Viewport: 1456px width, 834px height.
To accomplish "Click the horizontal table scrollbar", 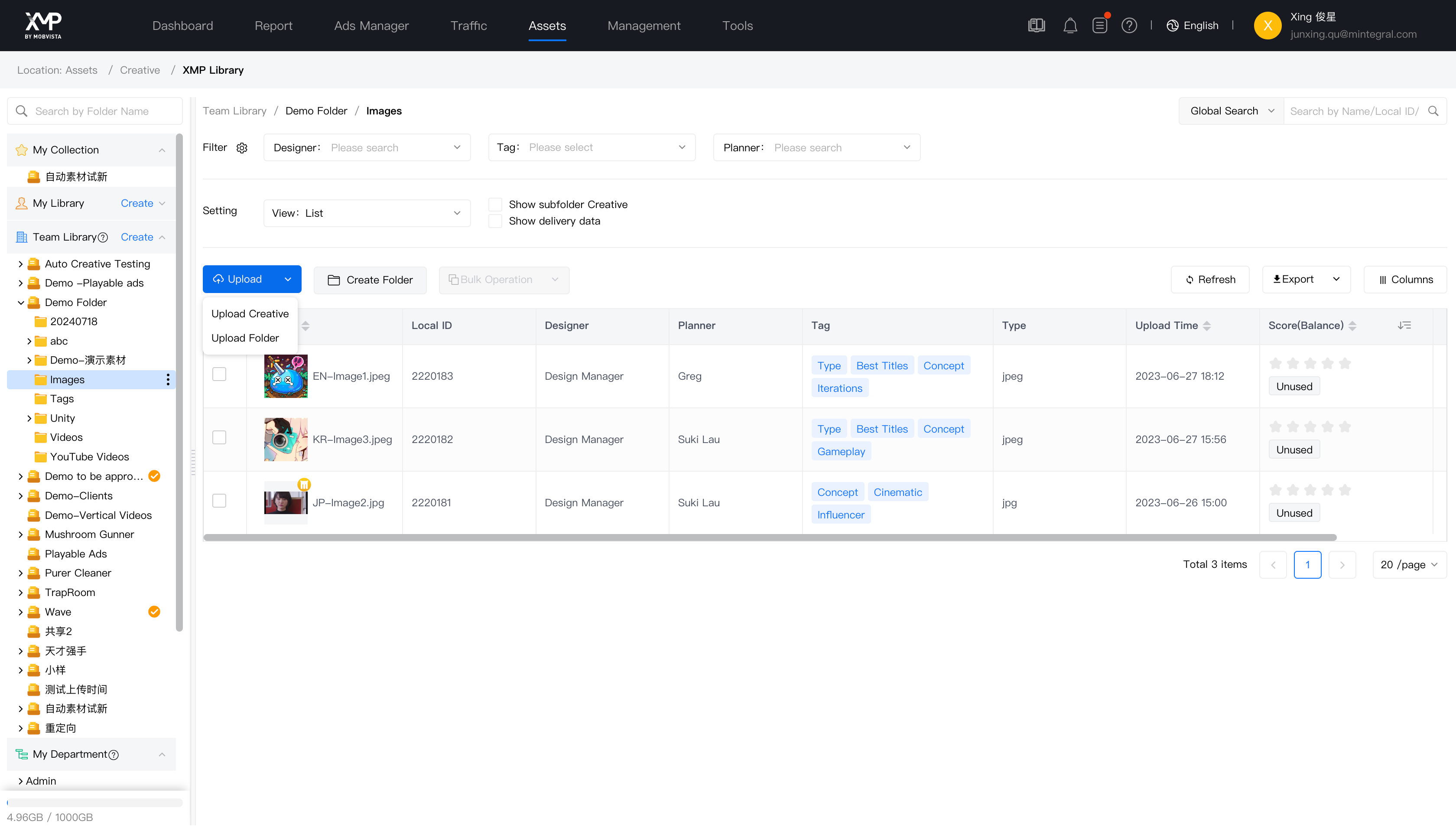I will tap(770, 538).
